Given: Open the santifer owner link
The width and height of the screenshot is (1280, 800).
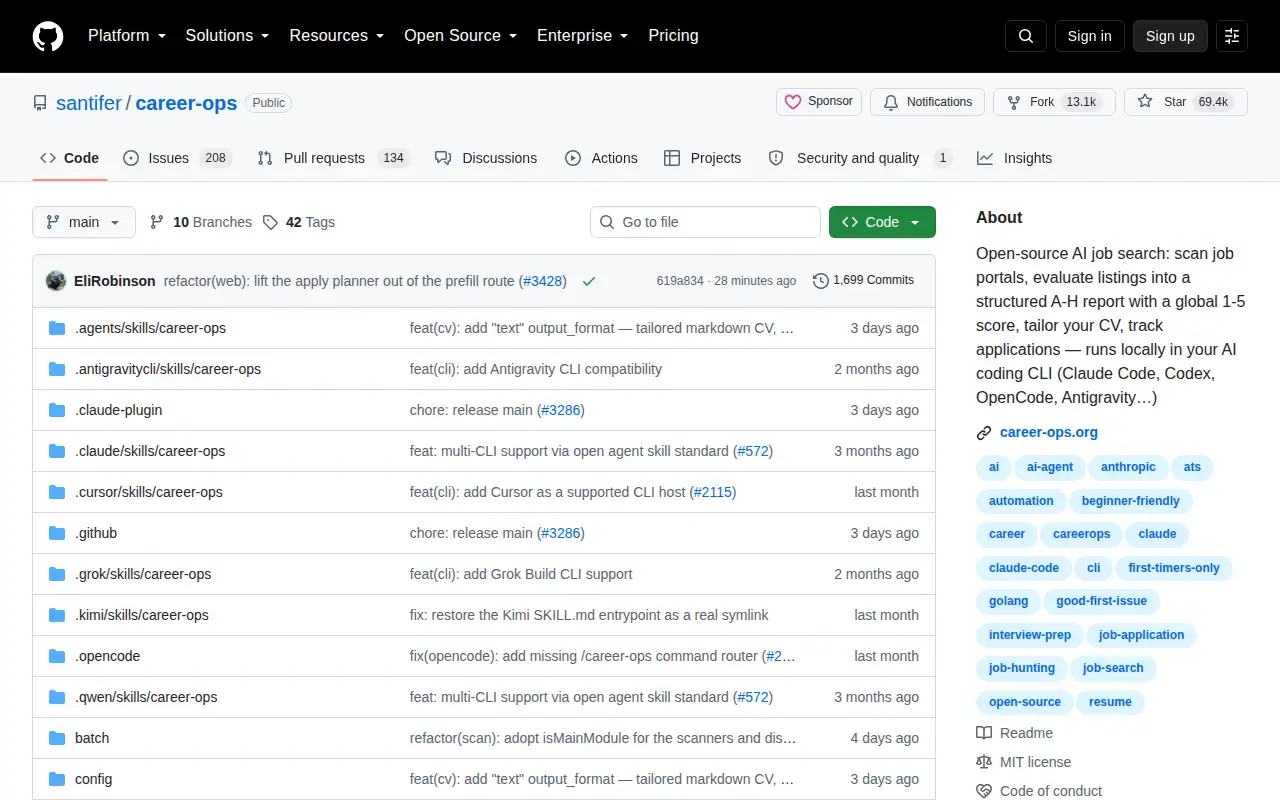Looking at the screenshot, I should 89,103.
